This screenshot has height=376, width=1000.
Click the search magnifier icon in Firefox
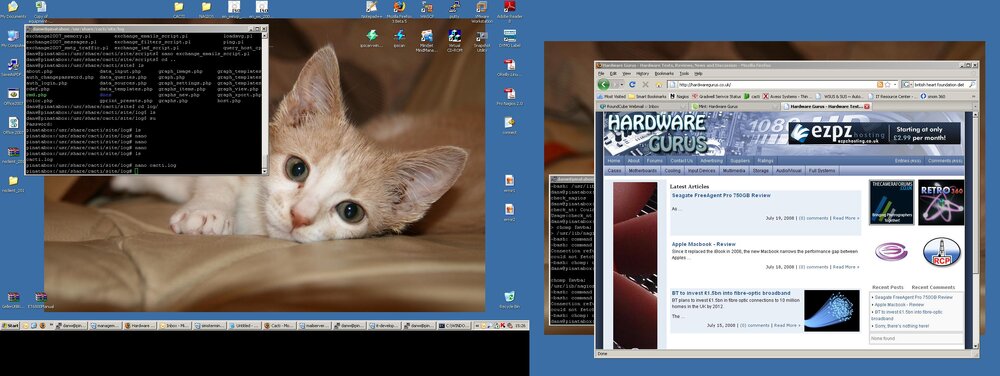pyautogui.click(x=972, y=84)
